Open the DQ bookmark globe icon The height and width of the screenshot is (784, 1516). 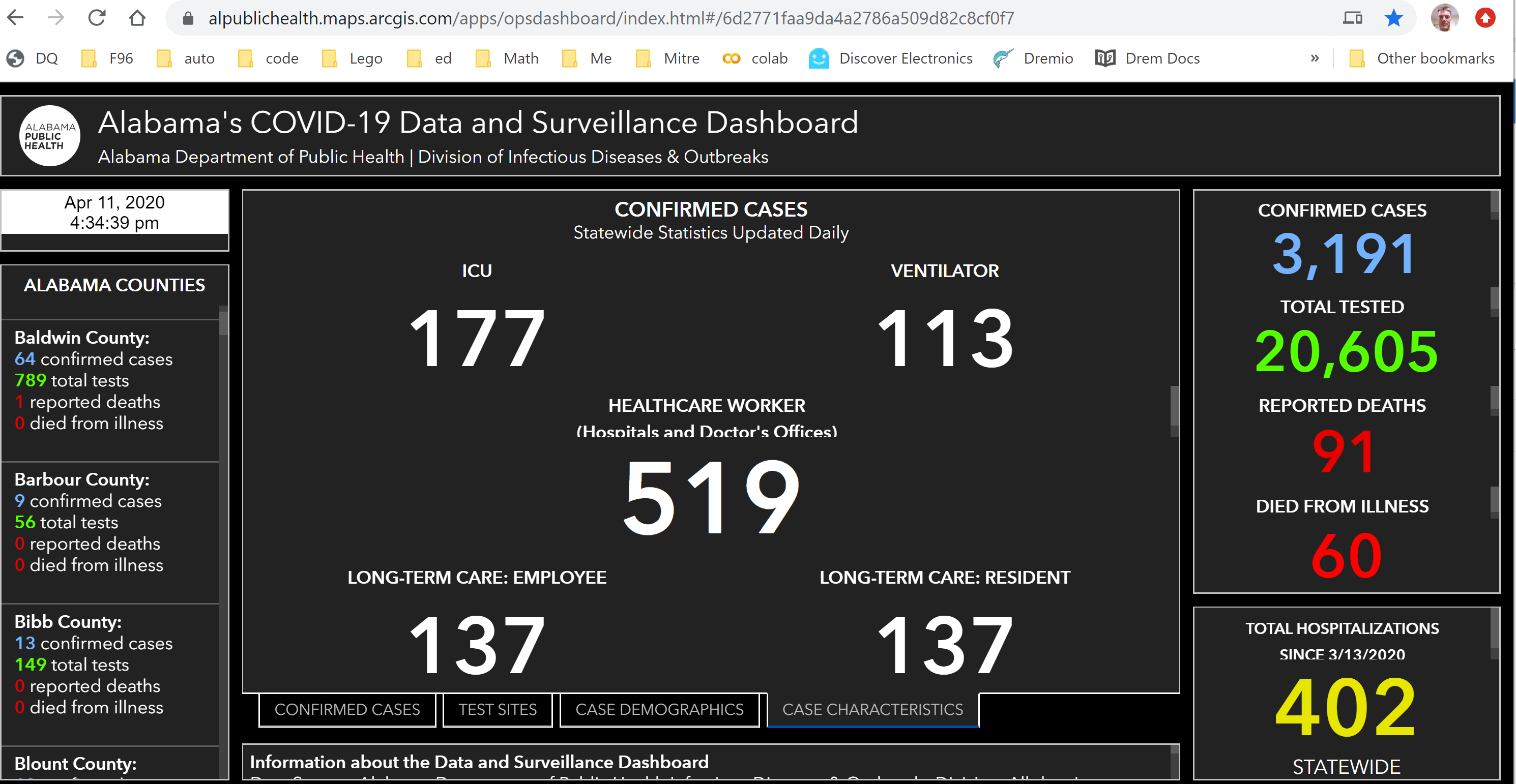pos(15,58)
